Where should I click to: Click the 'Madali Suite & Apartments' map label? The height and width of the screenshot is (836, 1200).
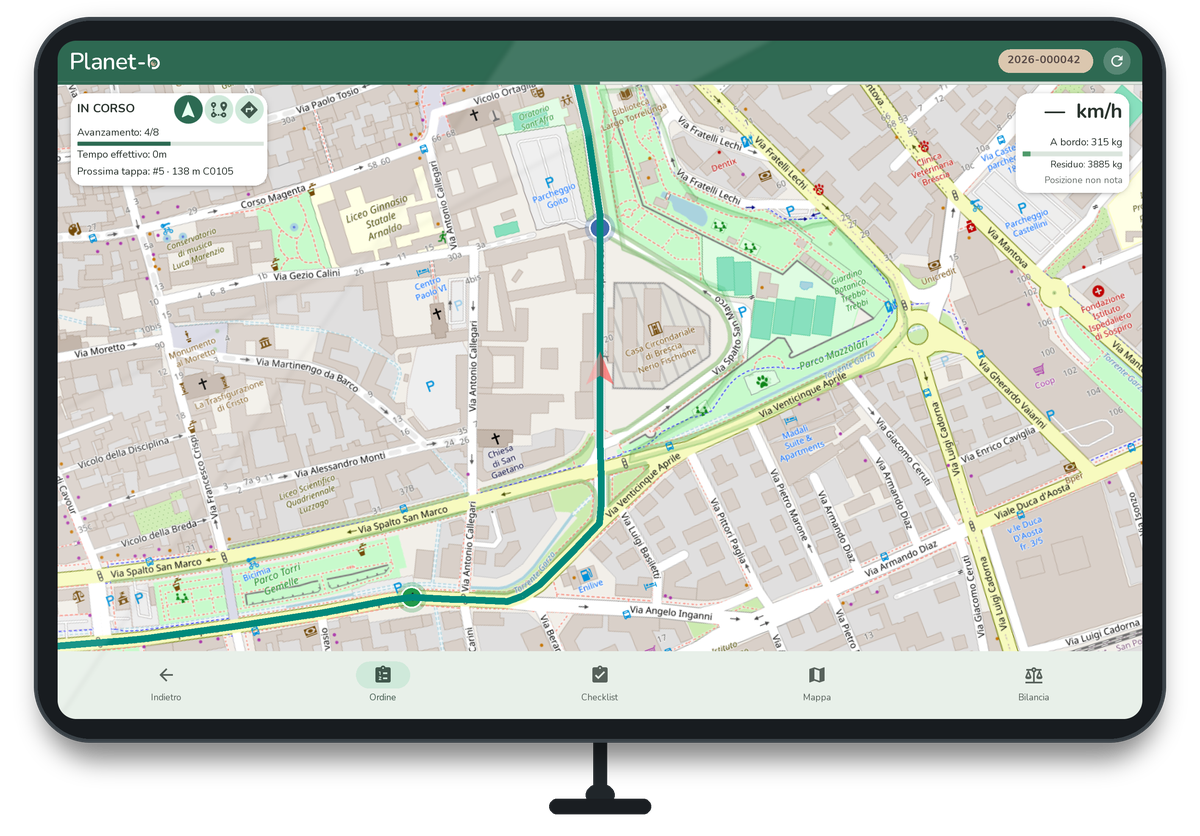803,441
